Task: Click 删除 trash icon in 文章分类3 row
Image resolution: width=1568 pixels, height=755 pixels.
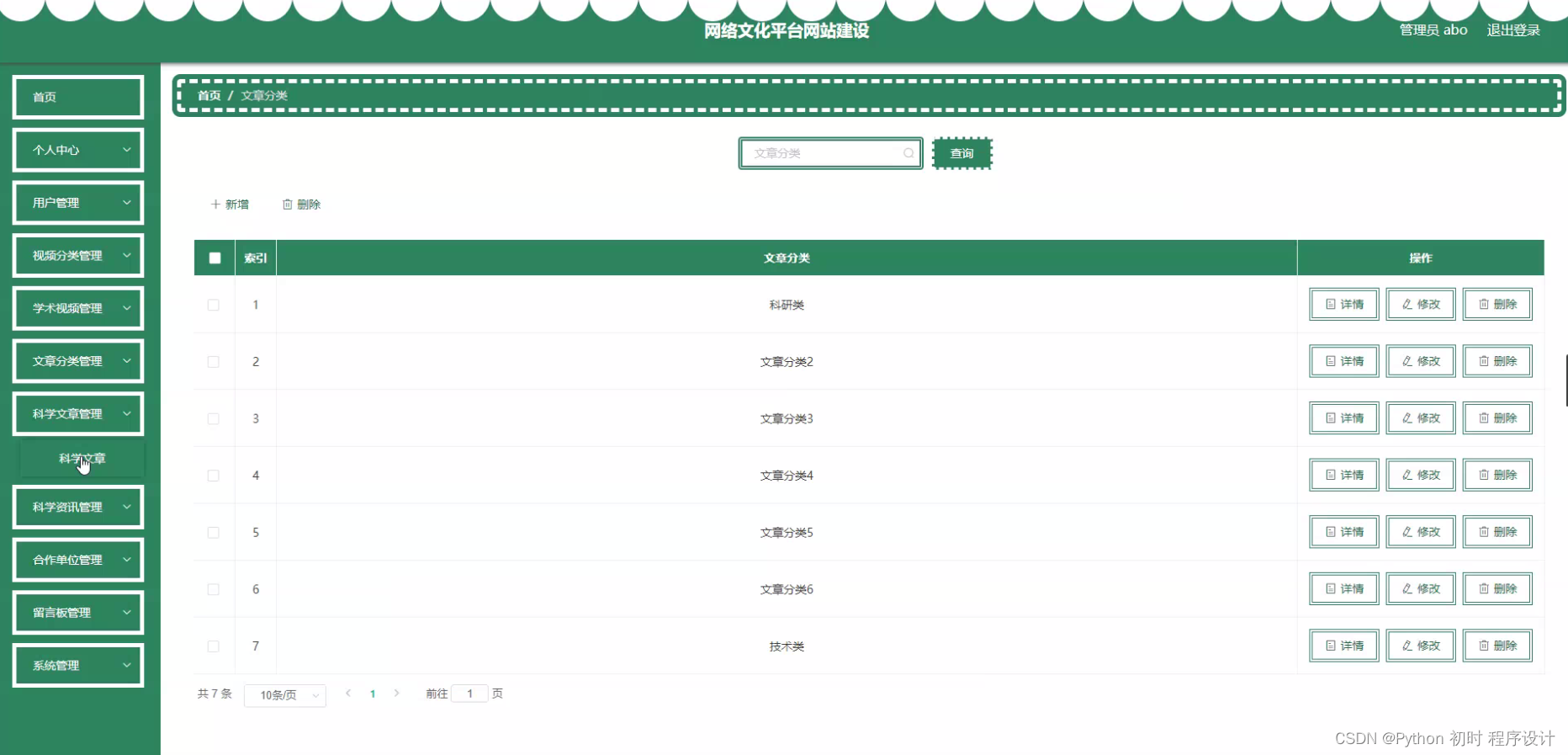Action: pos(1484,418)
